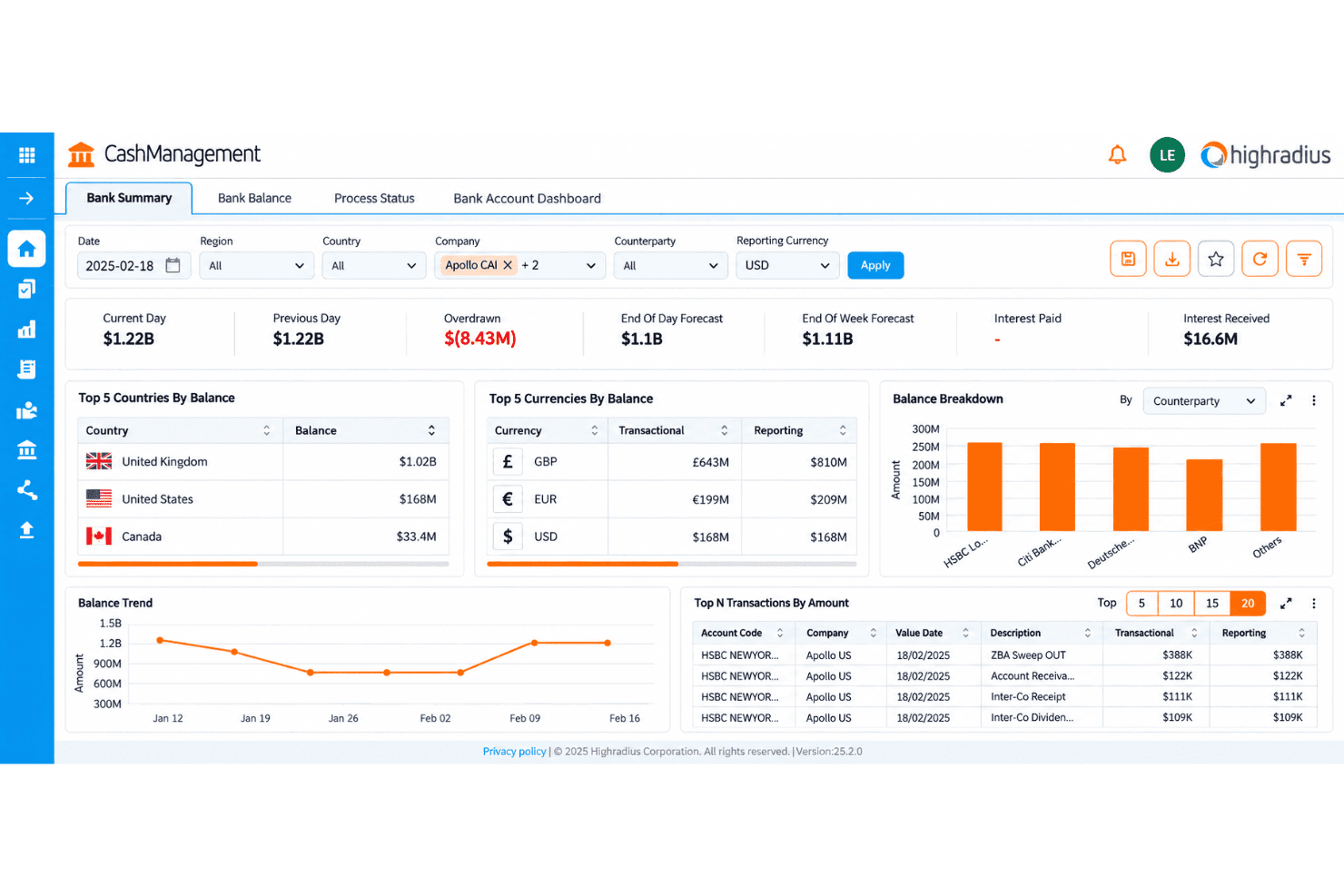The image size is (1344, 896).
Task: Click the favorite star icon button
Action: 1216,259
